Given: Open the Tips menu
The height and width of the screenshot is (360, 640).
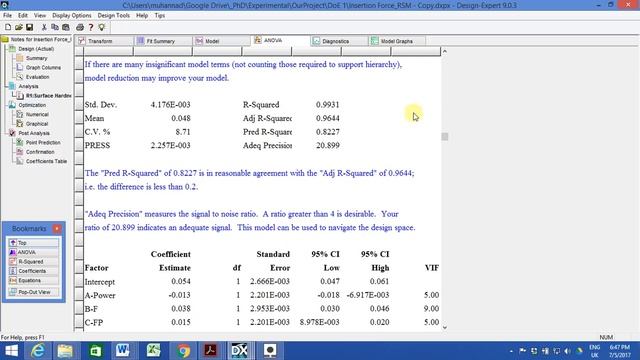Looking at the screenshot, I should tap(160, 16).
